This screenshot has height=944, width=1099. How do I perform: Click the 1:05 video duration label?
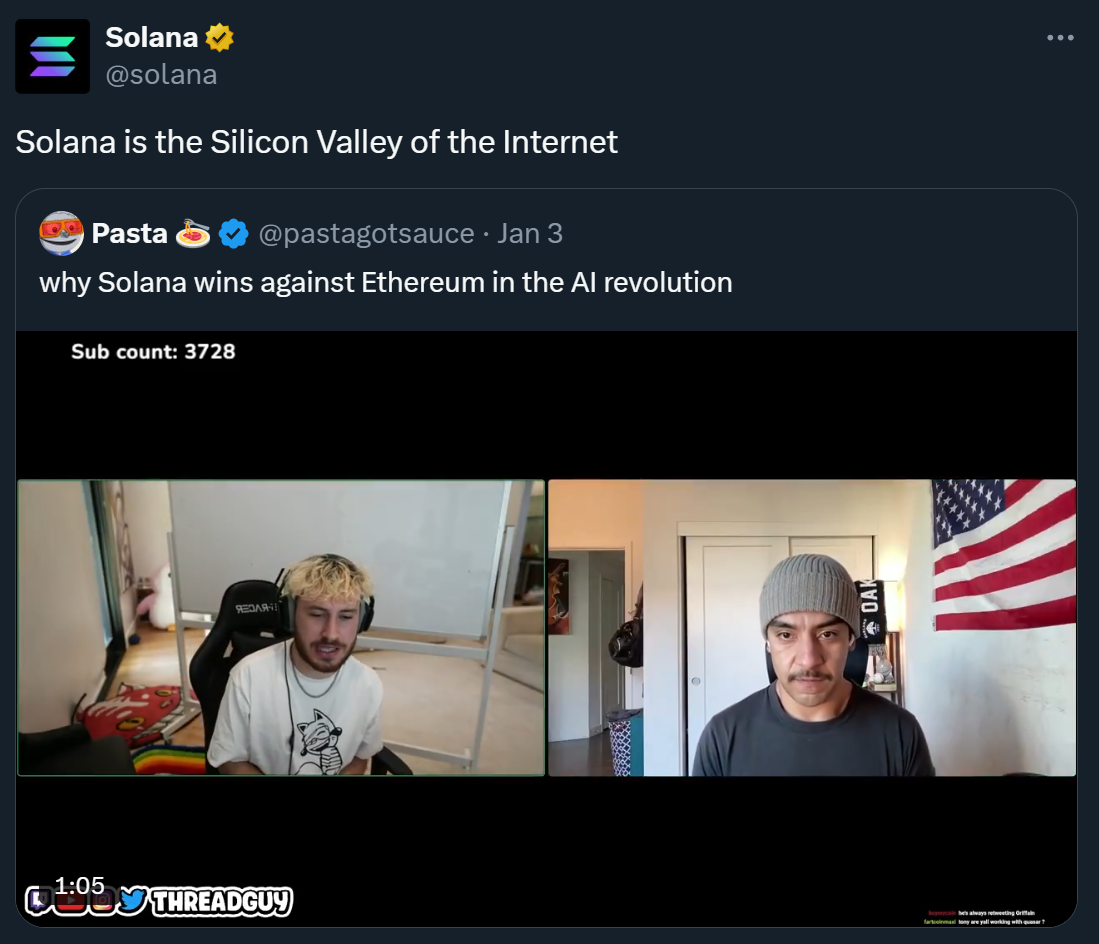point(79,885)
